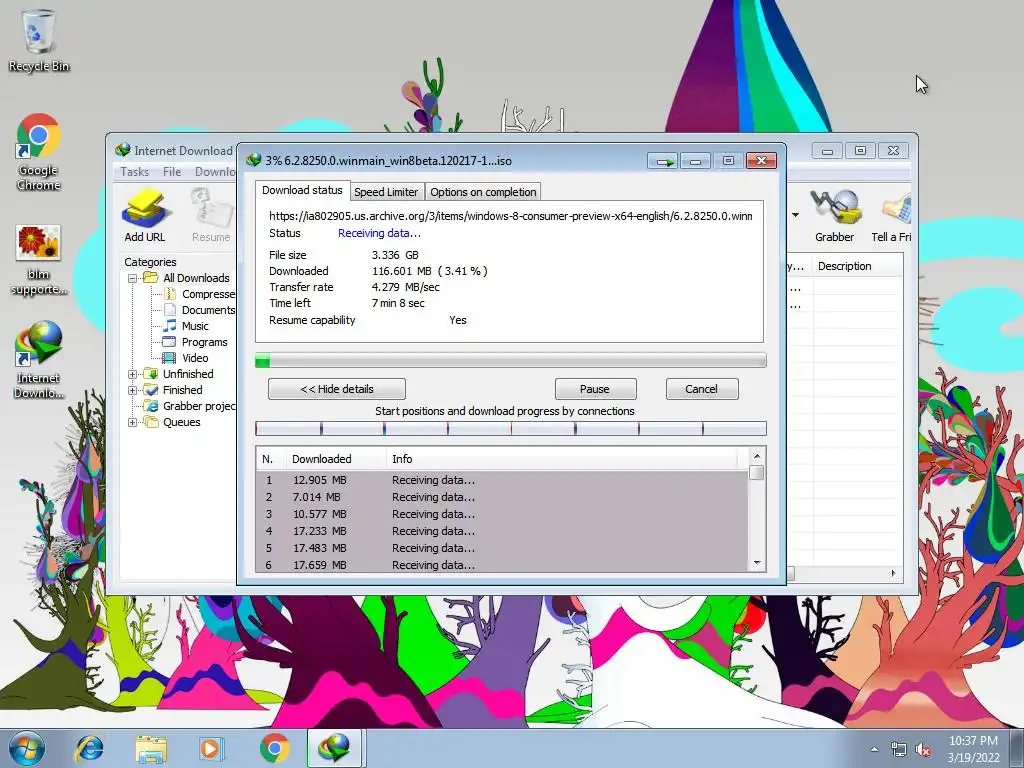Switch to the Speed Limiter tab
This screenshot has height=768, width=1024.
386,192
